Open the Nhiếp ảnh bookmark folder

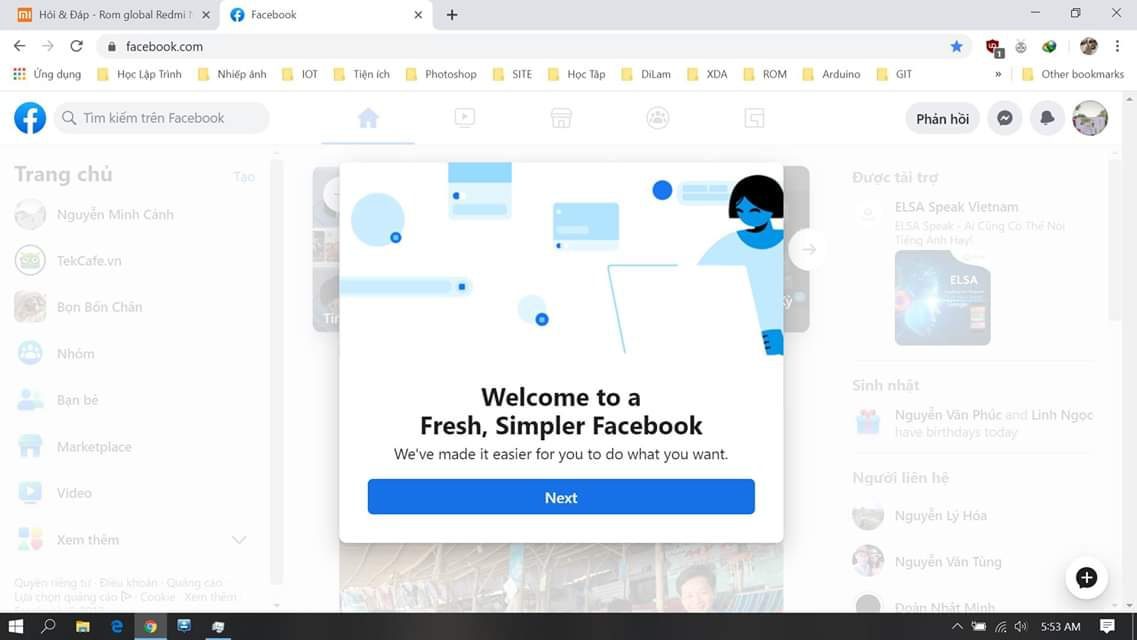[x=232, y=74]
